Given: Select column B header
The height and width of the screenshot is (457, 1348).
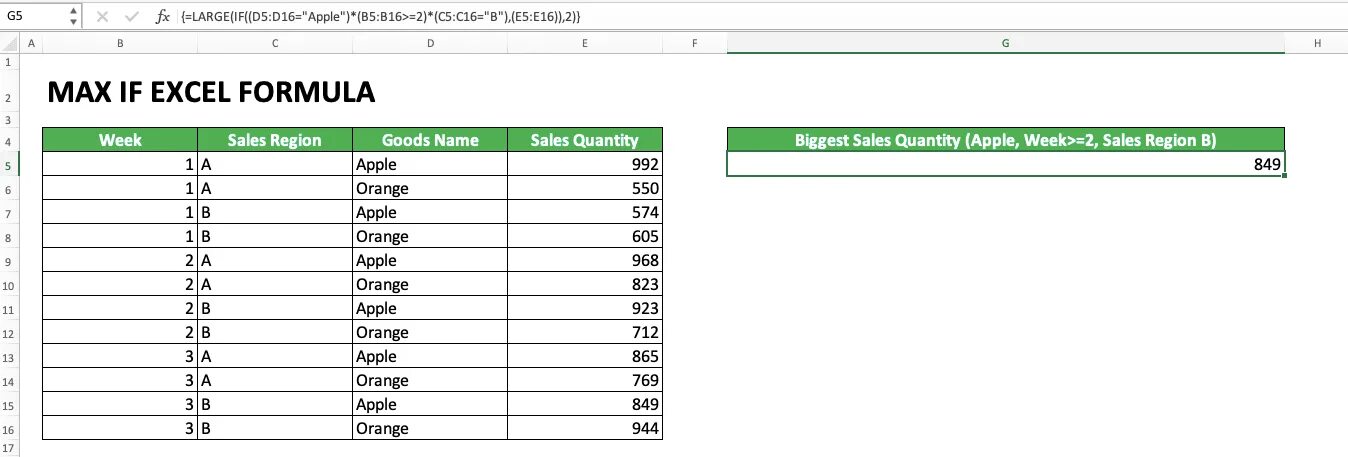Looking at the screenshot, I should tap(120, 43).
